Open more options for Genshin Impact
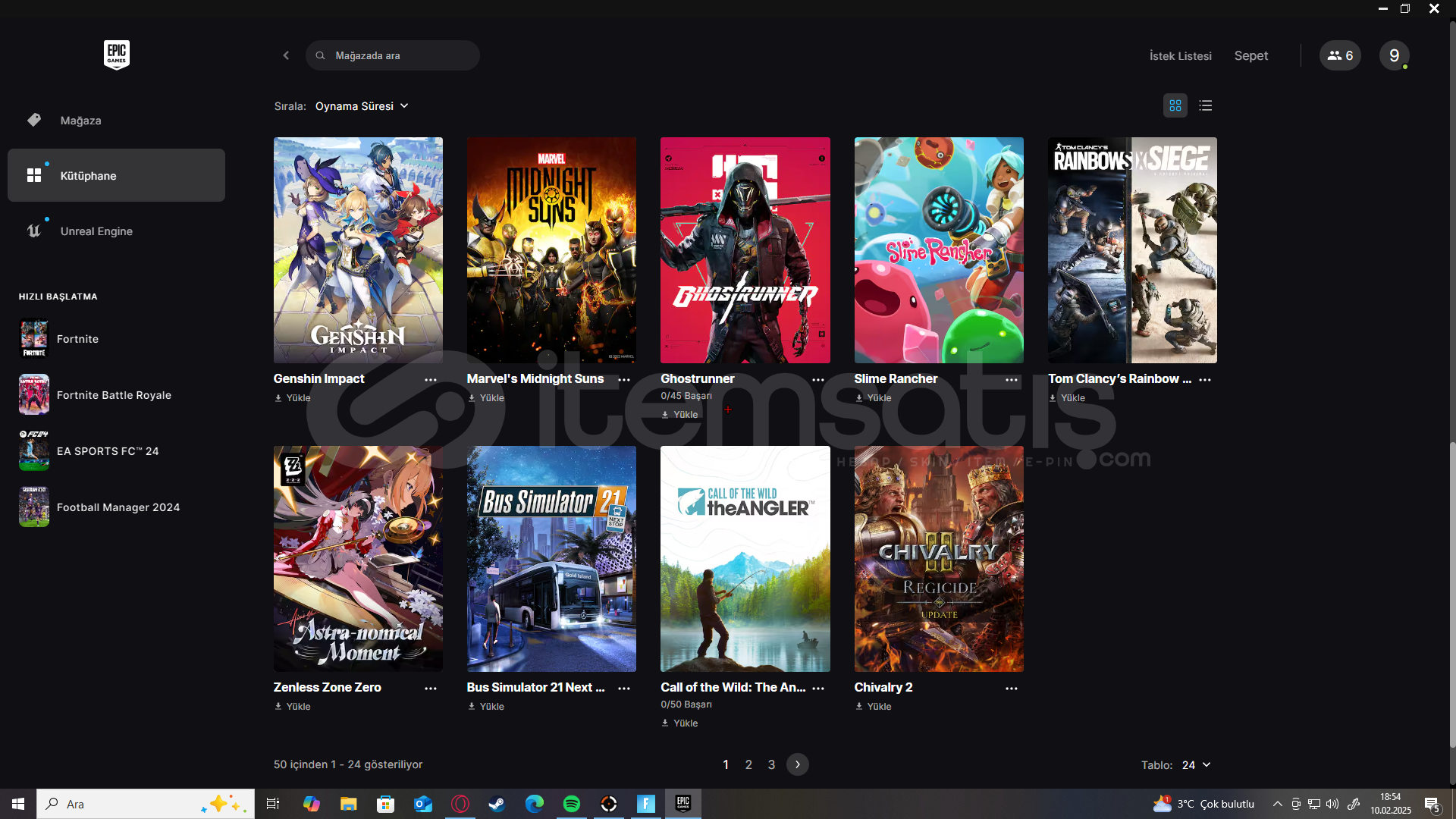 coord(431,379)
